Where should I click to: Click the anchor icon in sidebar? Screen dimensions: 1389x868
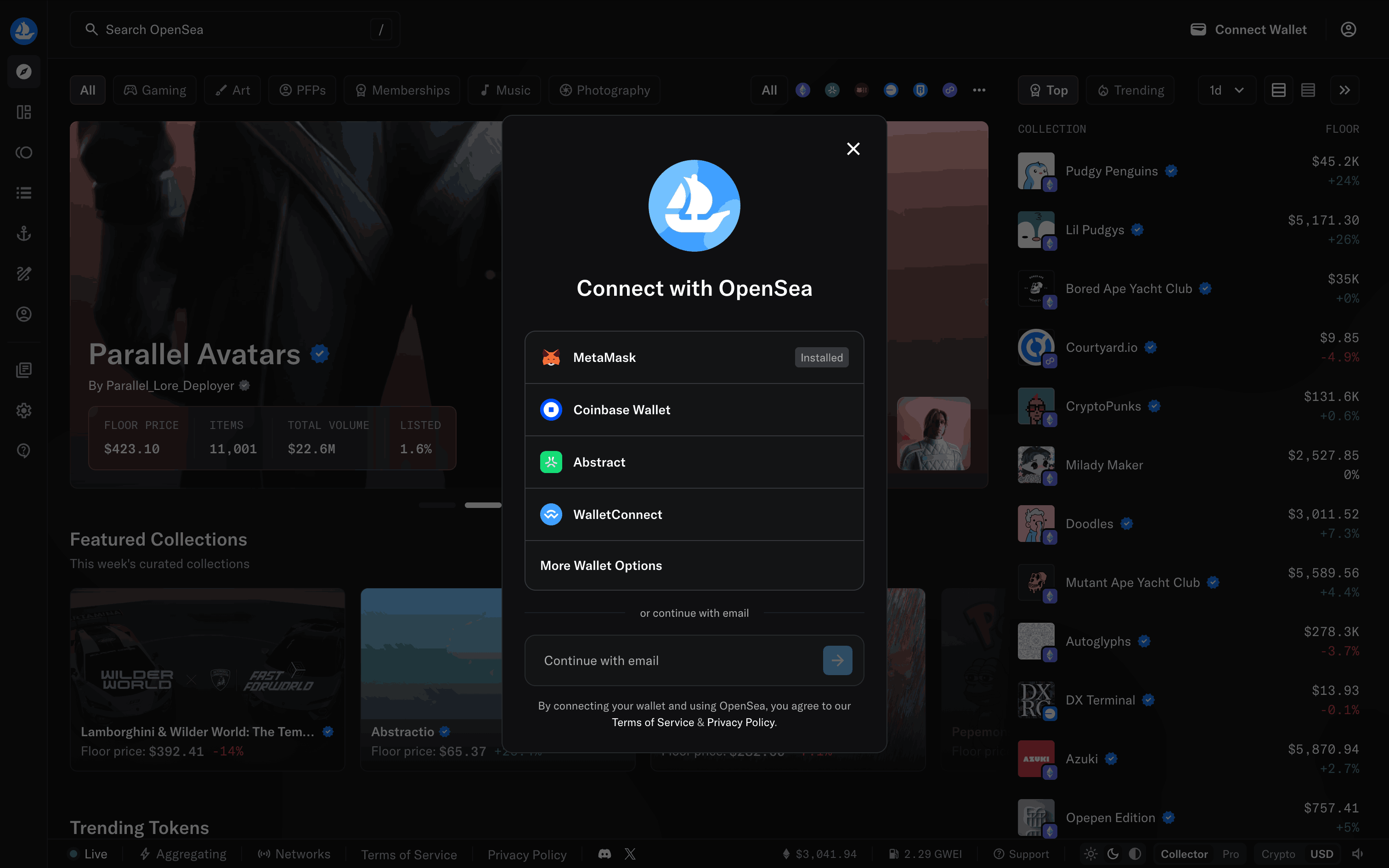(23, 233)
